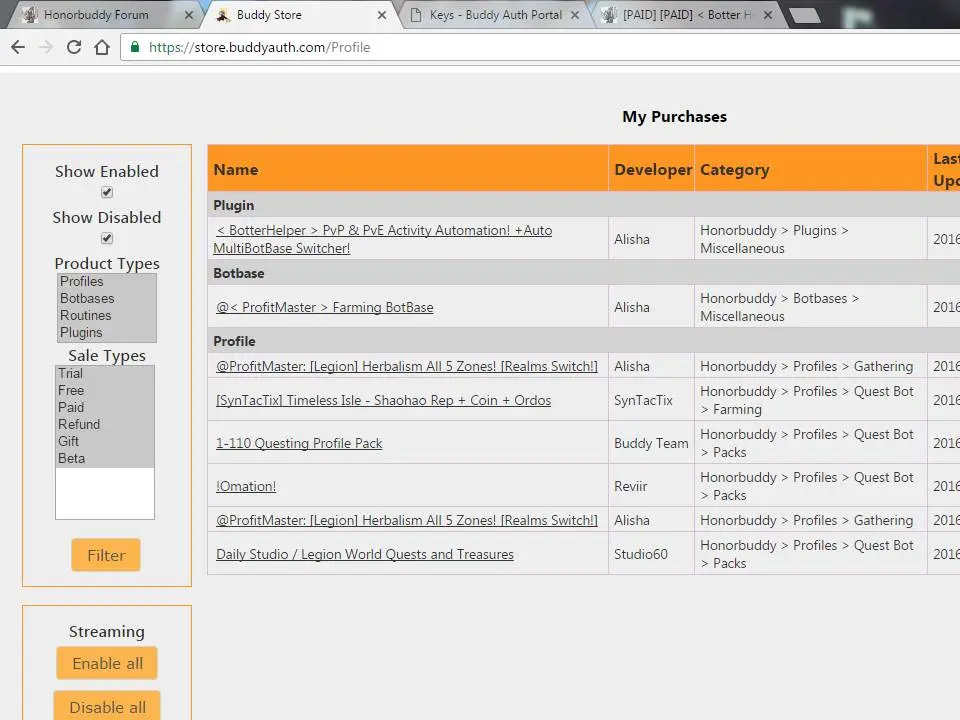960x720 pixels.
Task: Click the Botbase group header row
Action: point(583,273)
